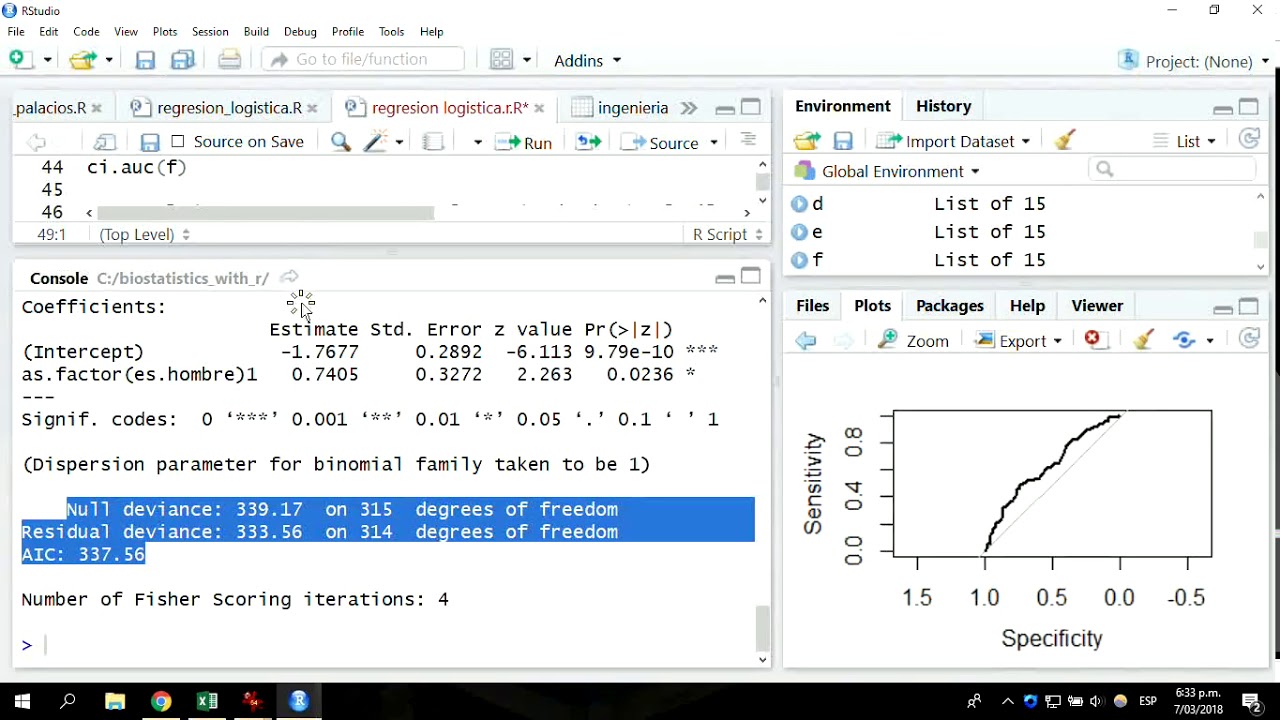Open the Open File folder icon
The width and height of the screenshot is (1280, 720).
(x=84, y=60)
